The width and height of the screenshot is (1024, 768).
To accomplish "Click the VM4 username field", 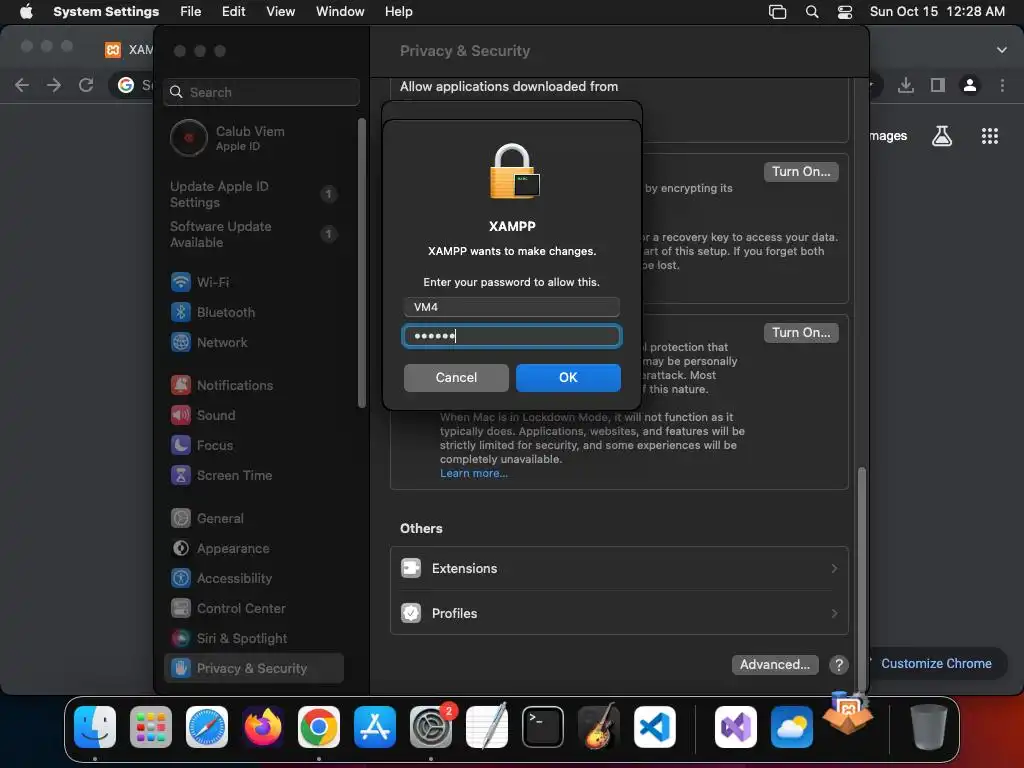I will 512,307.
